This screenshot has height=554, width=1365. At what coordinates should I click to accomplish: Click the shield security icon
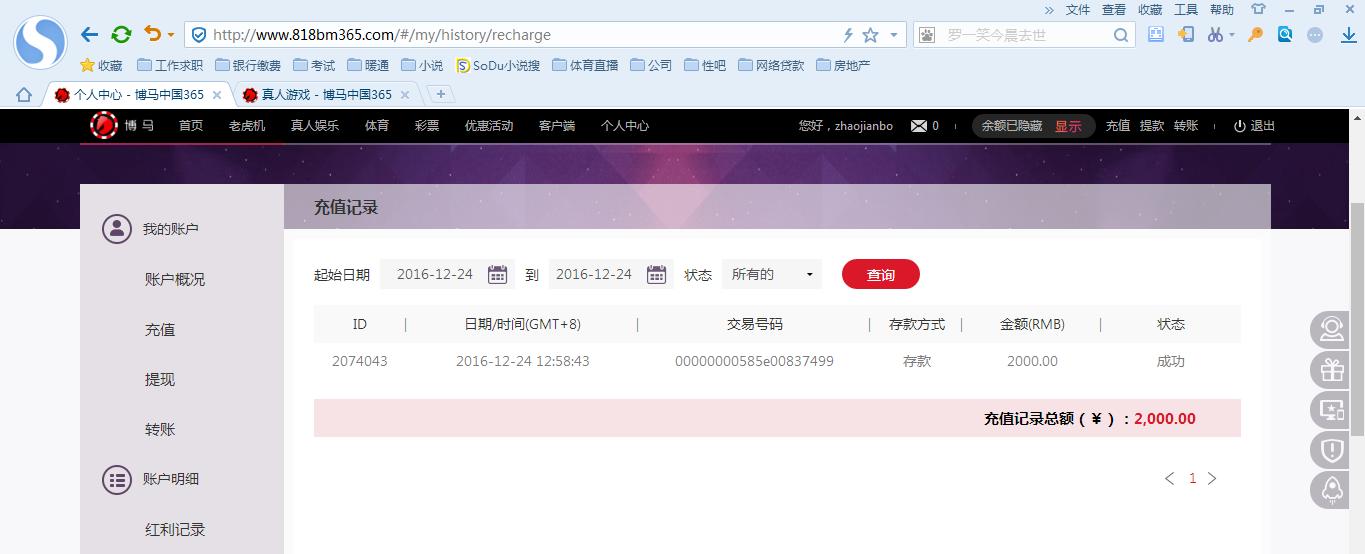point(1331,450)
